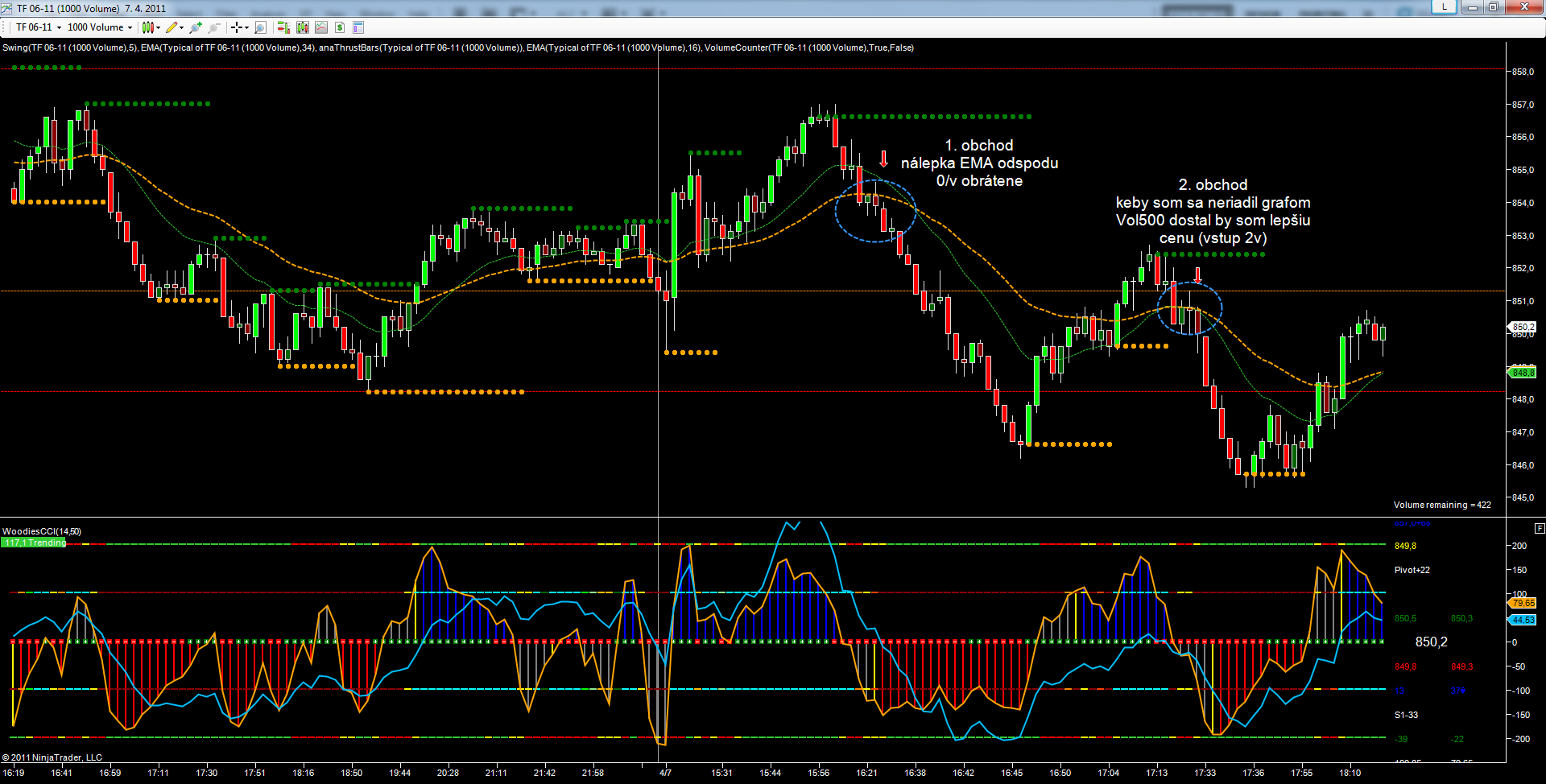Screen dimensions: 1546x784
Task: Expand the crosshair cursor type dropdown arrow
Action: 246,27
